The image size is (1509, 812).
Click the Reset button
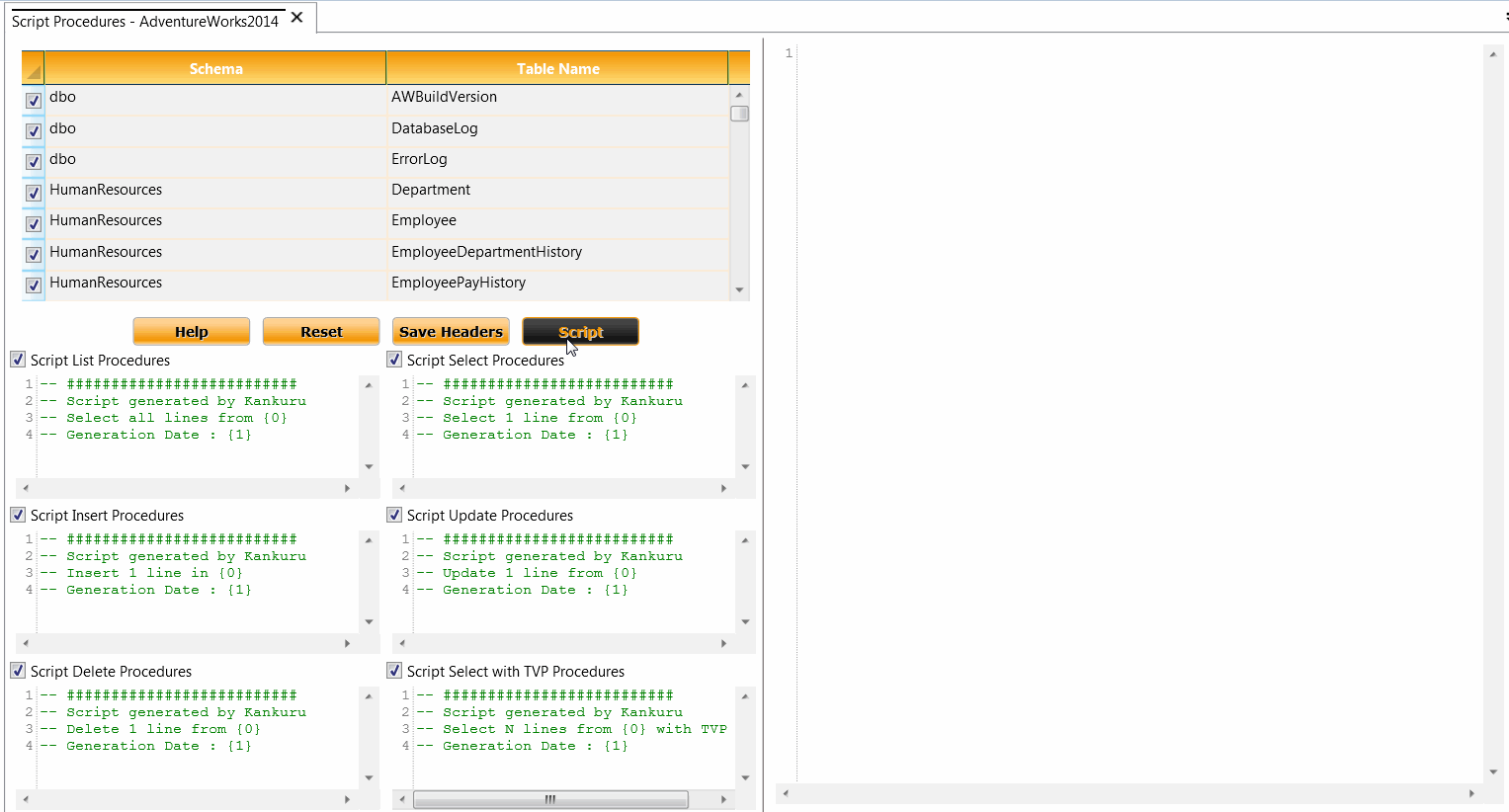tap(321, 331)
